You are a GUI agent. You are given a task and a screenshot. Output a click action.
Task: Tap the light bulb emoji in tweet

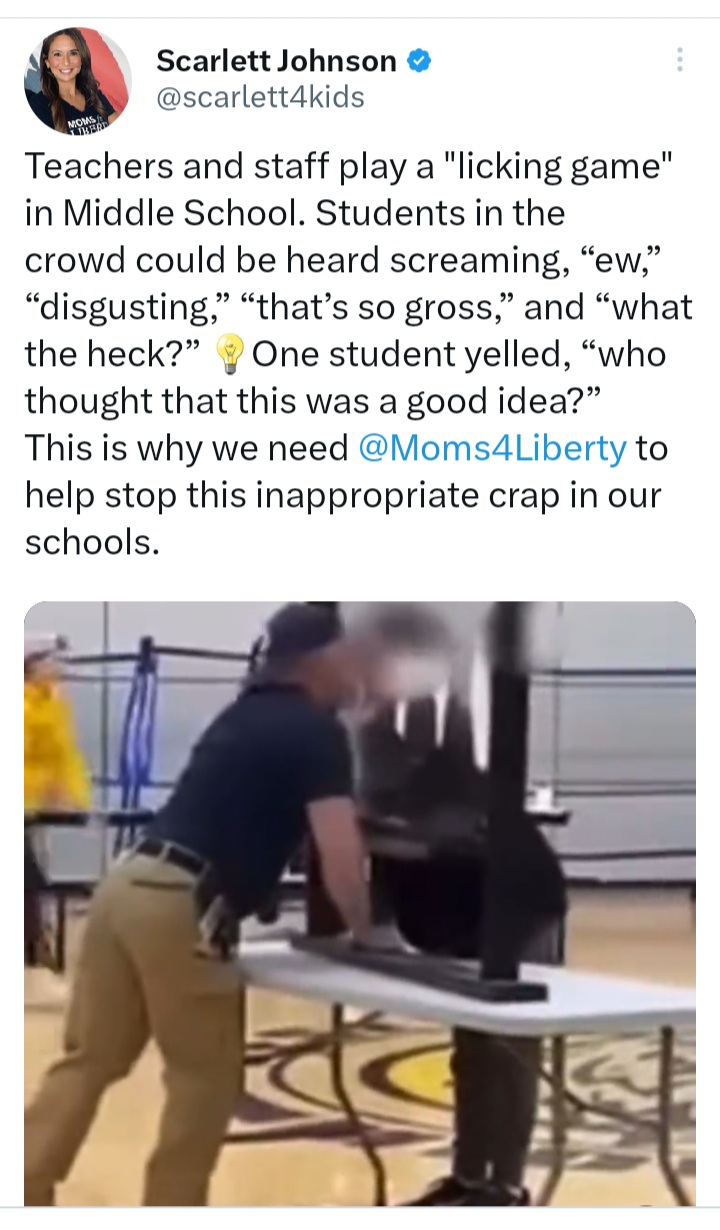tap(232, 354)
